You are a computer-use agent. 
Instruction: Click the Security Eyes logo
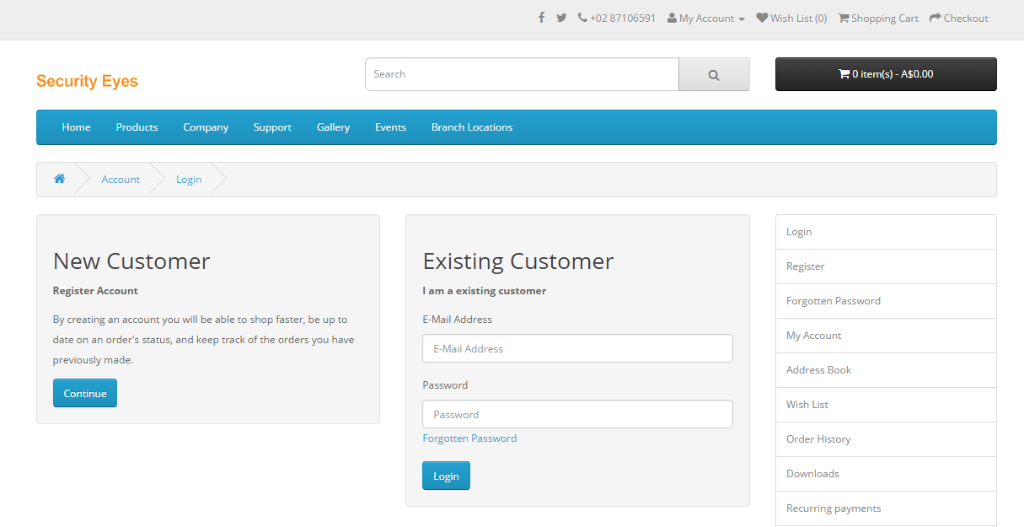87,81
